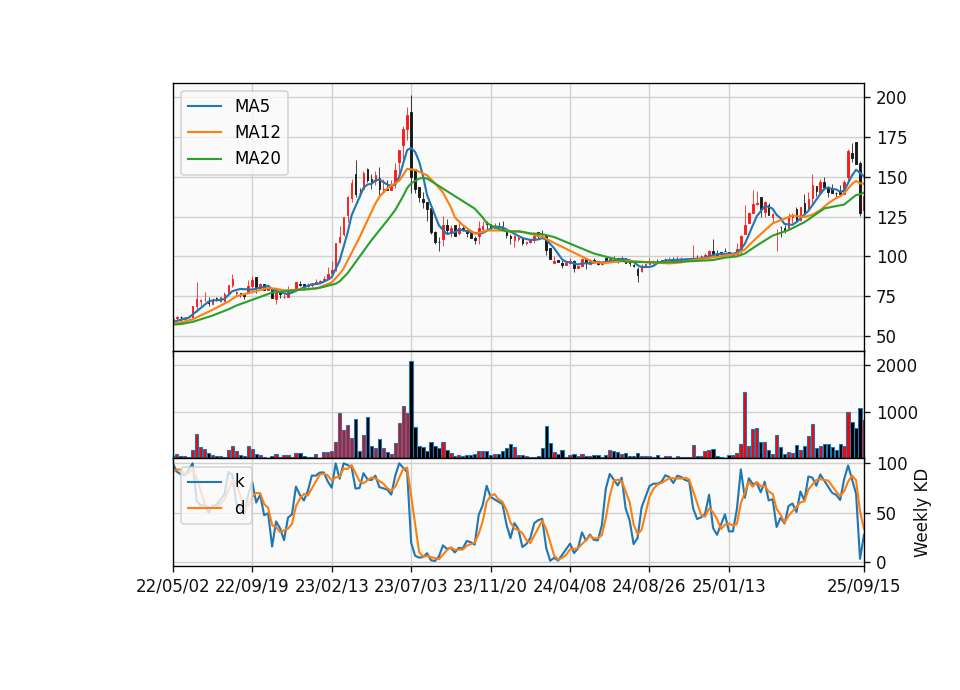Image resolution: width=960 pixels, height=690 pixels.
Task: Click the 22/09/19 date tick label
Action: 252,587
